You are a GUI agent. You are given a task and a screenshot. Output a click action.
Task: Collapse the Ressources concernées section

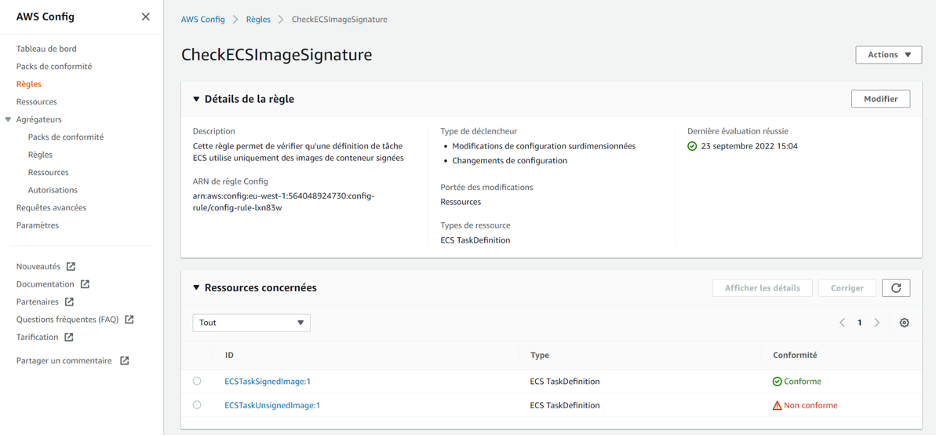(196, 288)
